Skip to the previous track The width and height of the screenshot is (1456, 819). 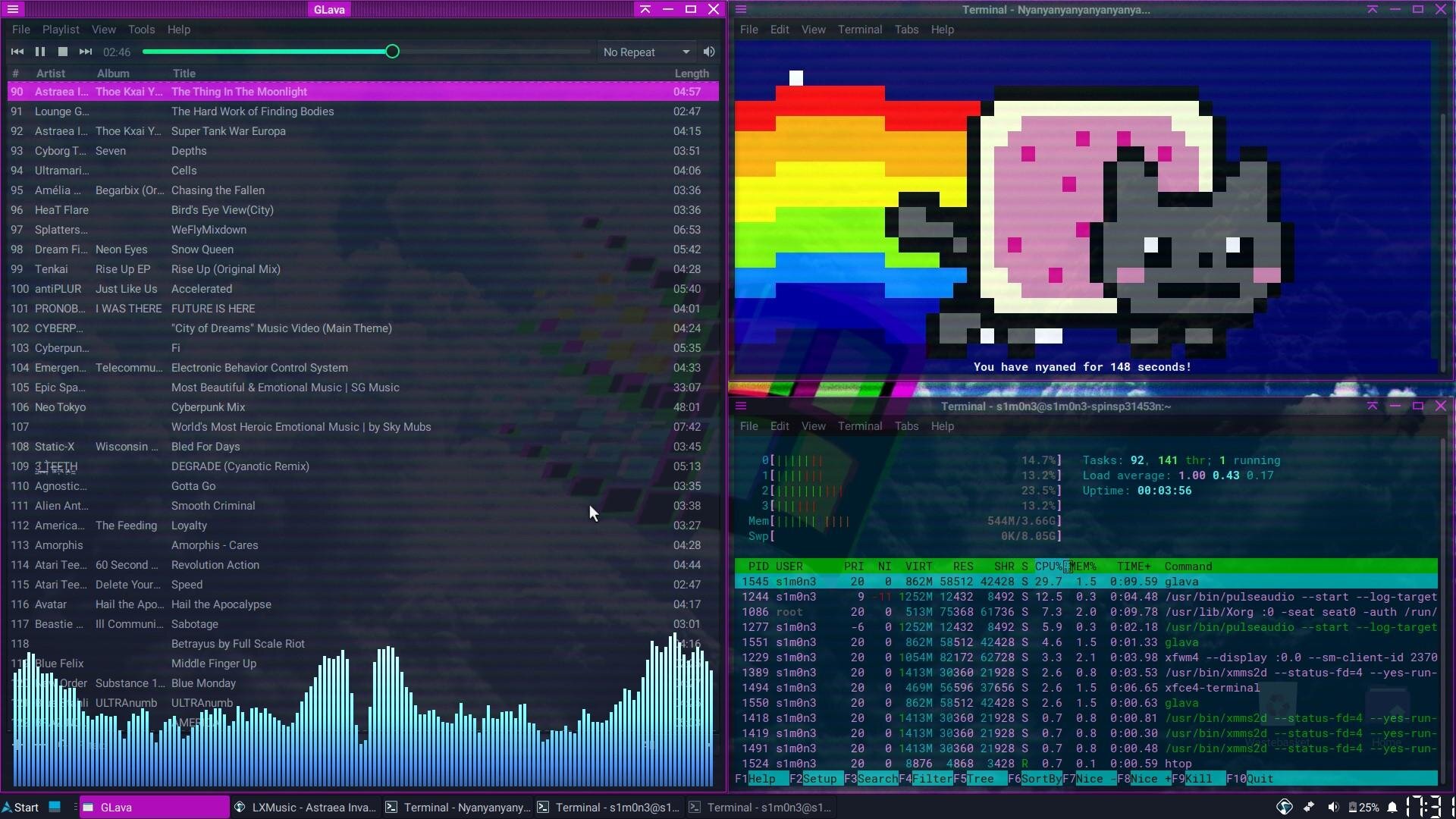[17, 52]
